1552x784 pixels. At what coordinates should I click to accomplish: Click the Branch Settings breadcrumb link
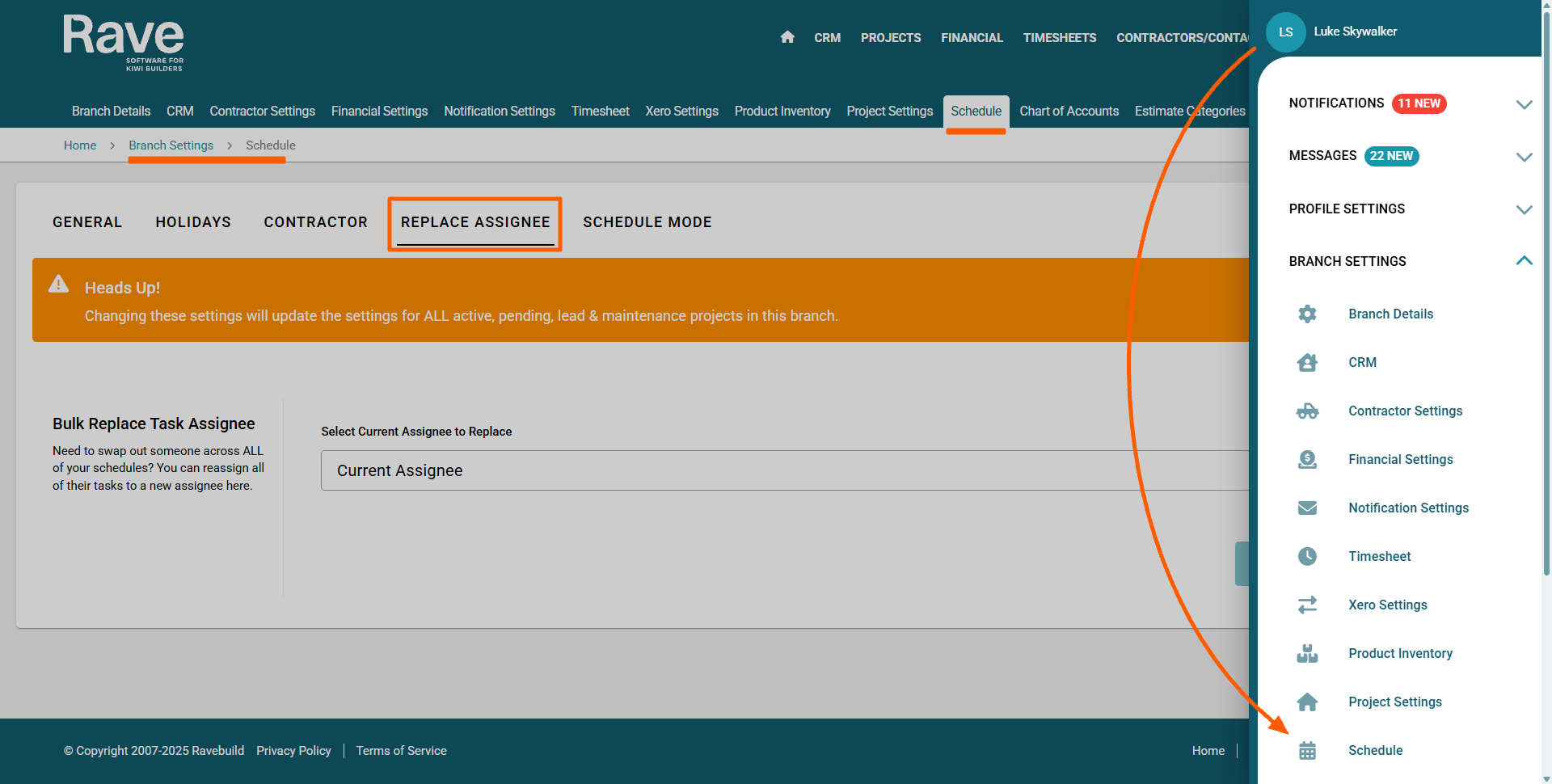(171, 145)
